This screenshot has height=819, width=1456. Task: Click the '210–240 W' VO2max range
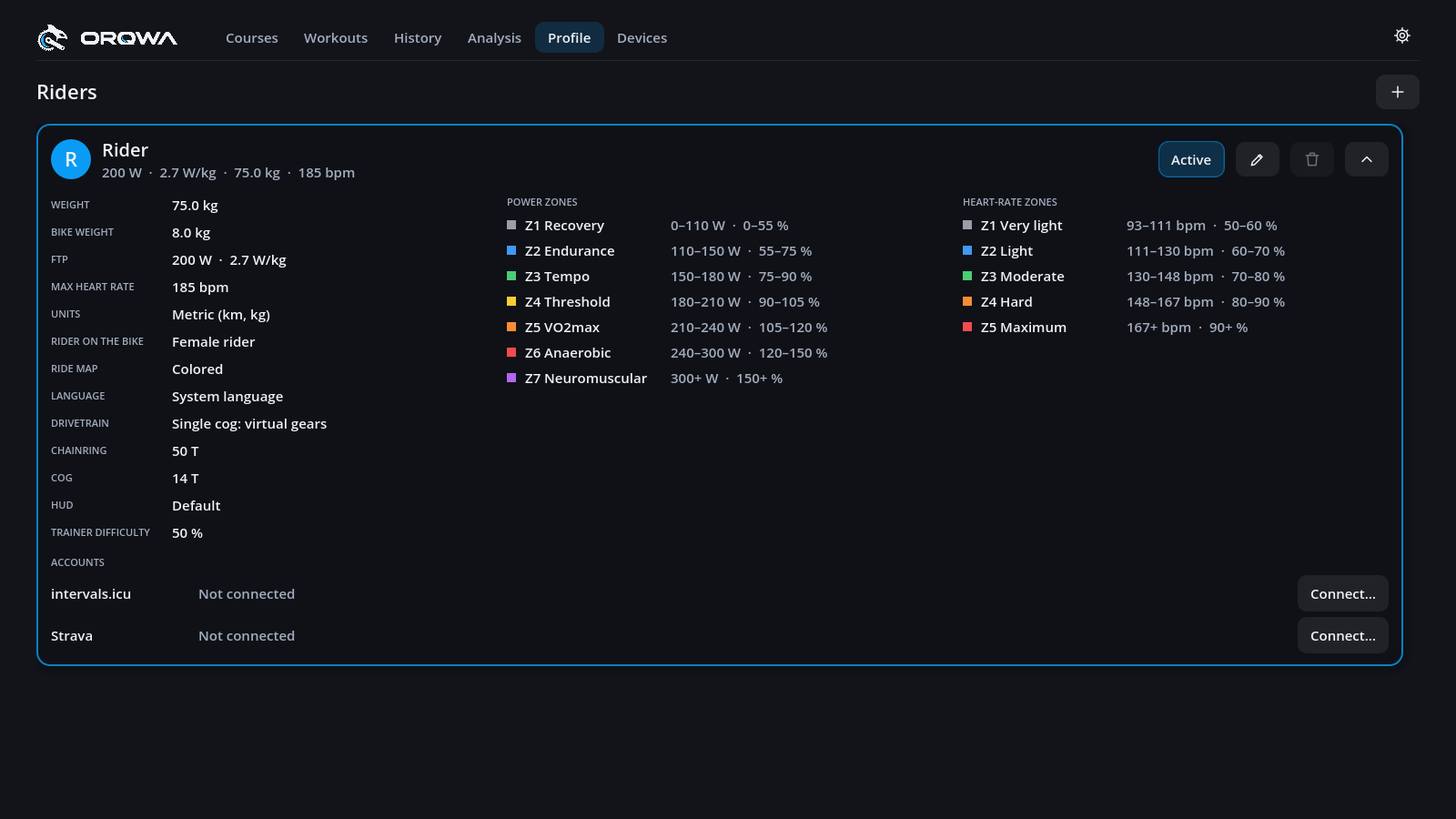coord(705,328)
